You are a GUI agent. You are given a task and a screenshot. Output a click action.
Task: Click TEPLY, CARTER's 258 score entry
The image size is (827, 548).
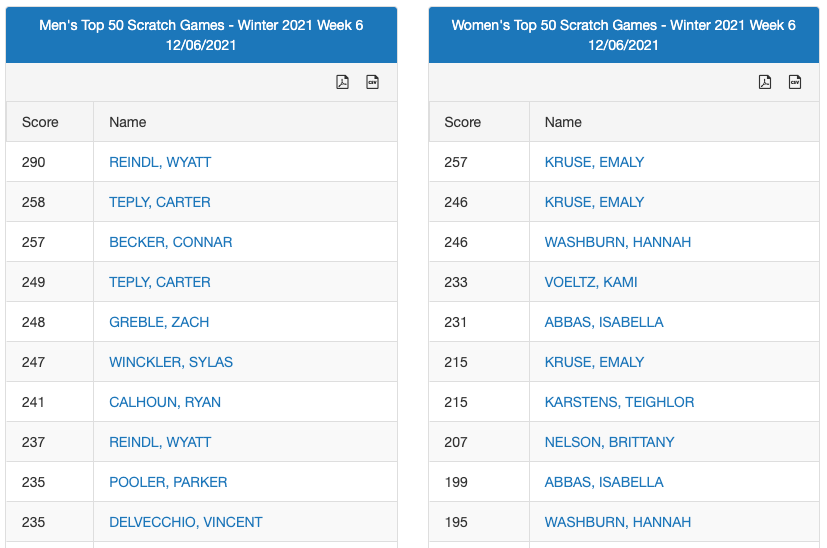(x=160, y=202)
